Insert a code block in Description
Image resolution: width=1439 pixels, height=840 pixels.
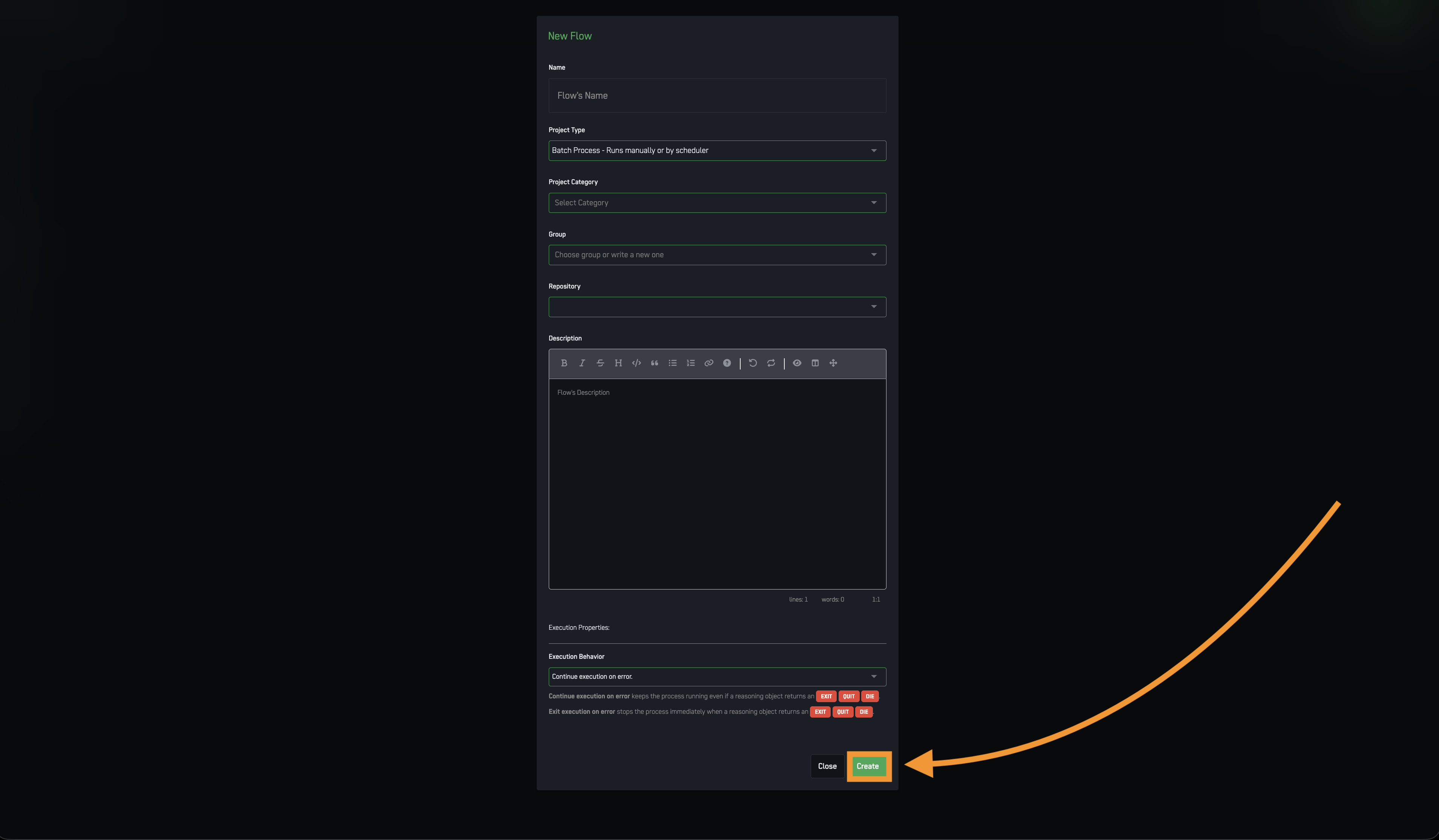pyautogui.click(x=637, y=363)
